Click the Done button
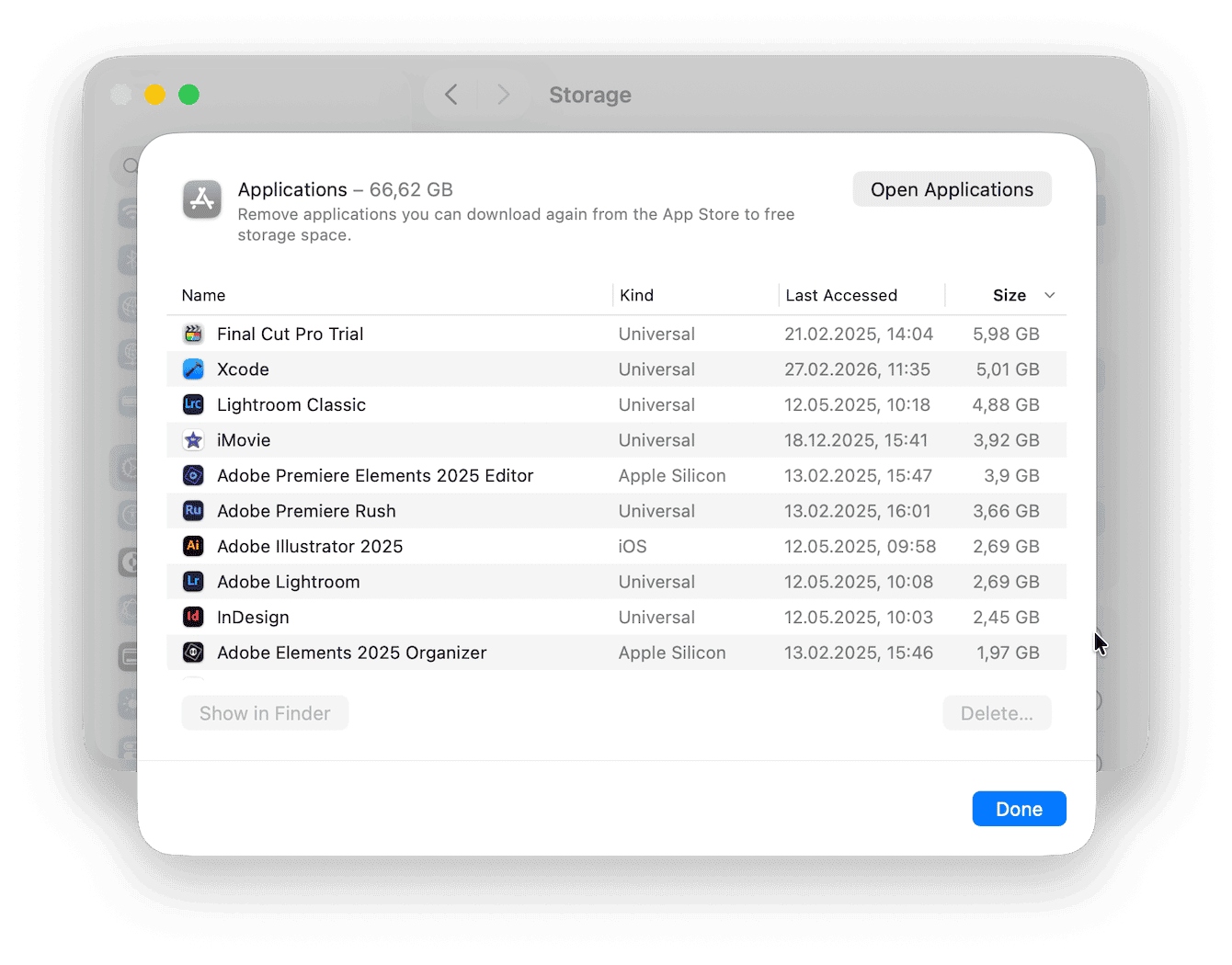1232x965 pixels. point(1019,809)
